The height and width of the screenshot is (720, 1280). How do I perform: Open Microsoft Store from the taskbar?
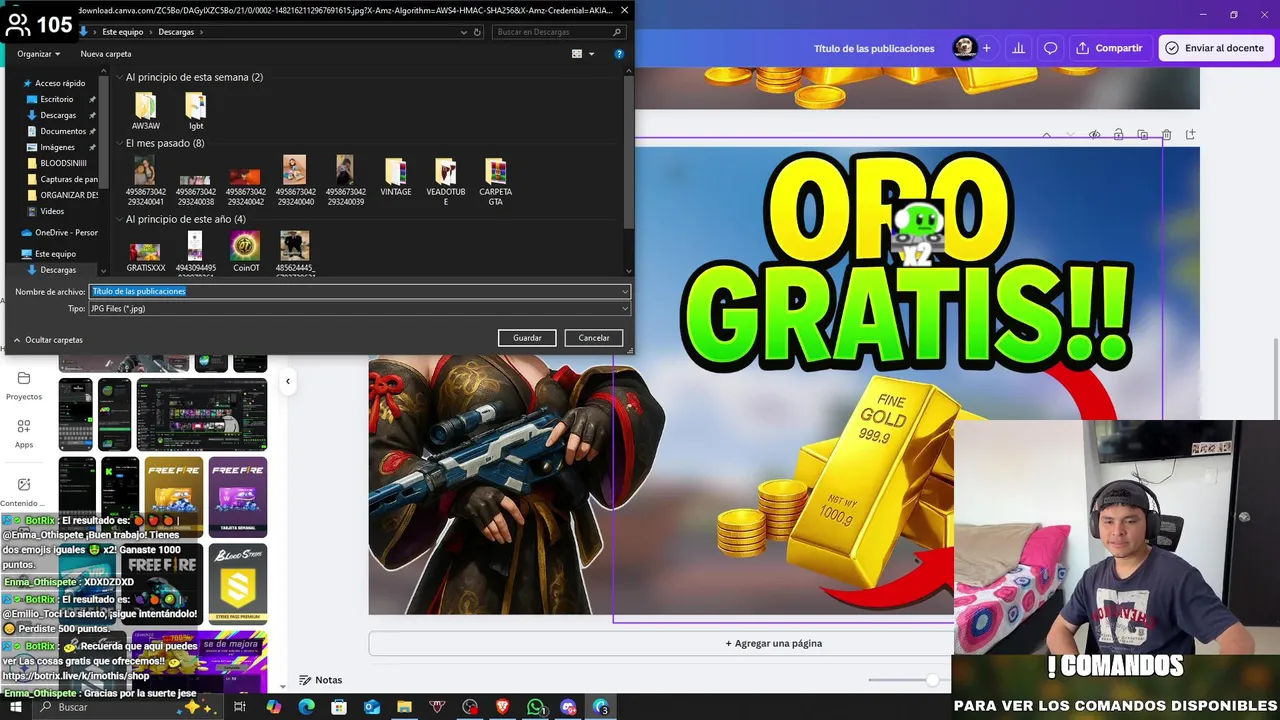point(339,707)
